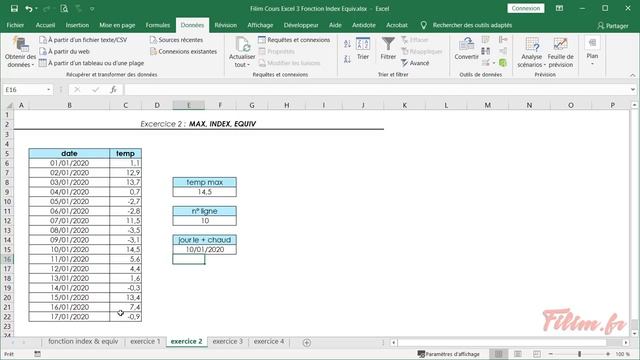Open Obtenir des données dropdown
Image resolution: width=640 pixels, height=360 pixels.
coord(20,52)
